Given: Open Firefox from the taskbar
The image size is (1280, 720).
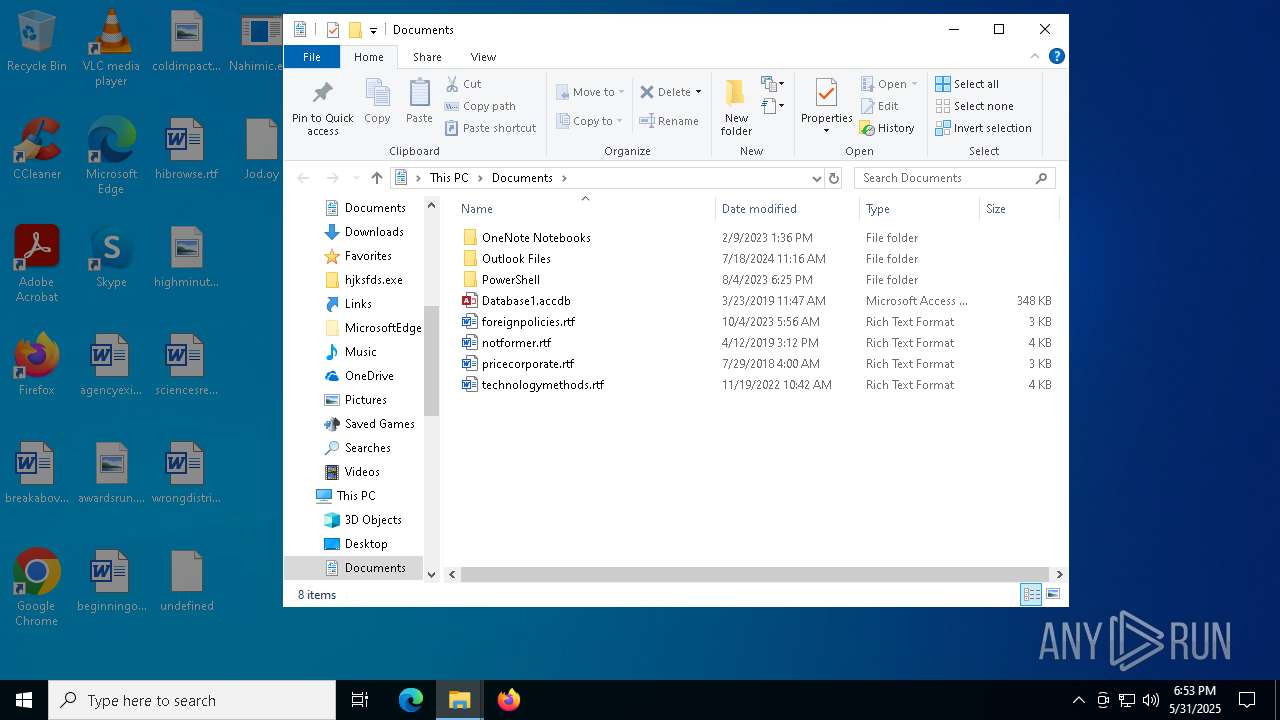Looking at the screenshot, I should pyautogui.click(x=509, y=700).
